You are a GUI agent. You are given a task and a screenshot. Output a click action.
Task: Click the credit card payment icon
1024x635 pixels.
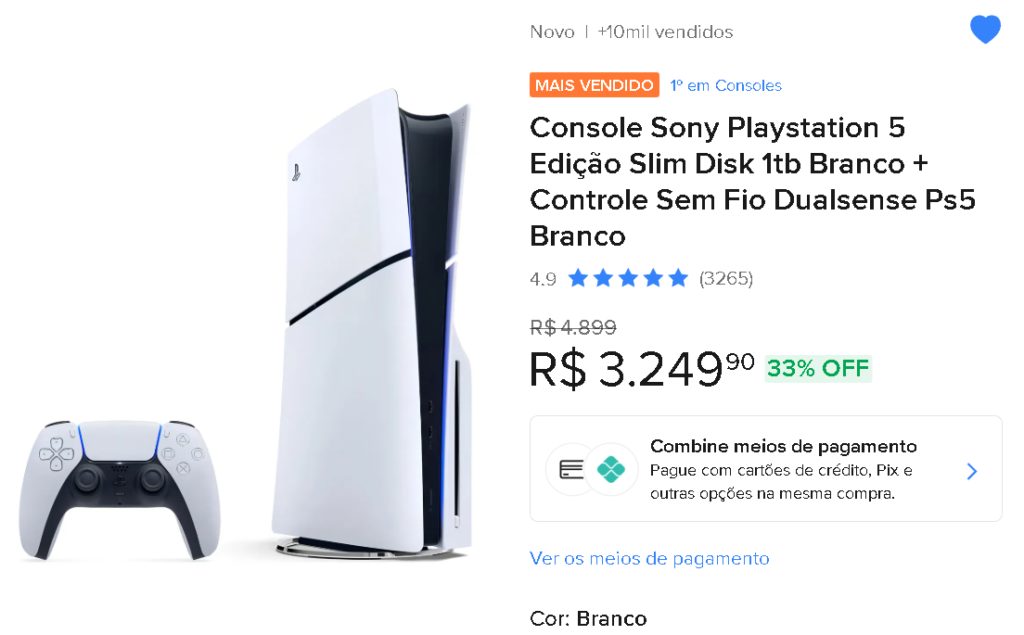tap(572, 469)
